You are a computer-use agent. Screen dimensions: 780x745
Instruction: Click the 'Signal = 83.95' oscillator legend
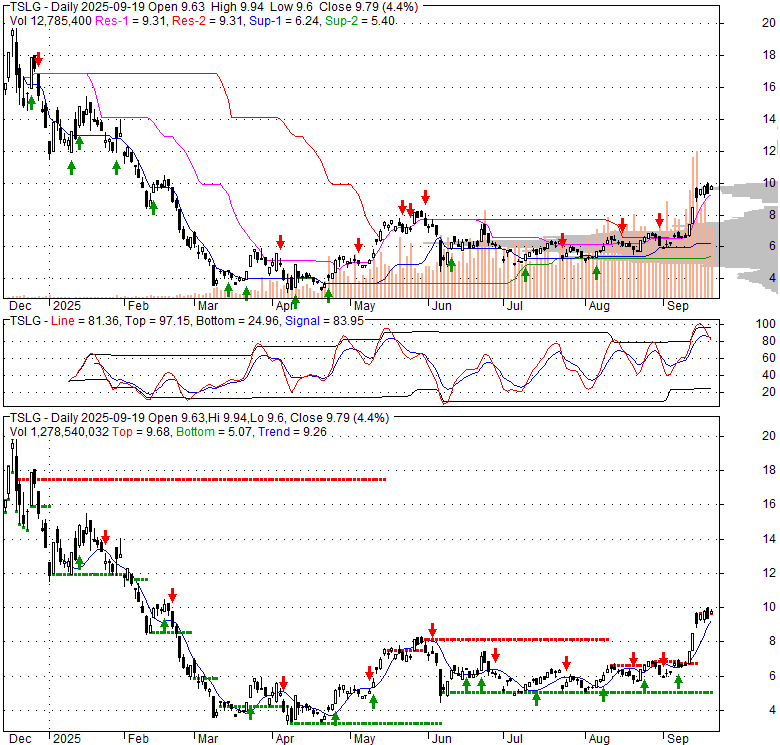pos(324,321)
